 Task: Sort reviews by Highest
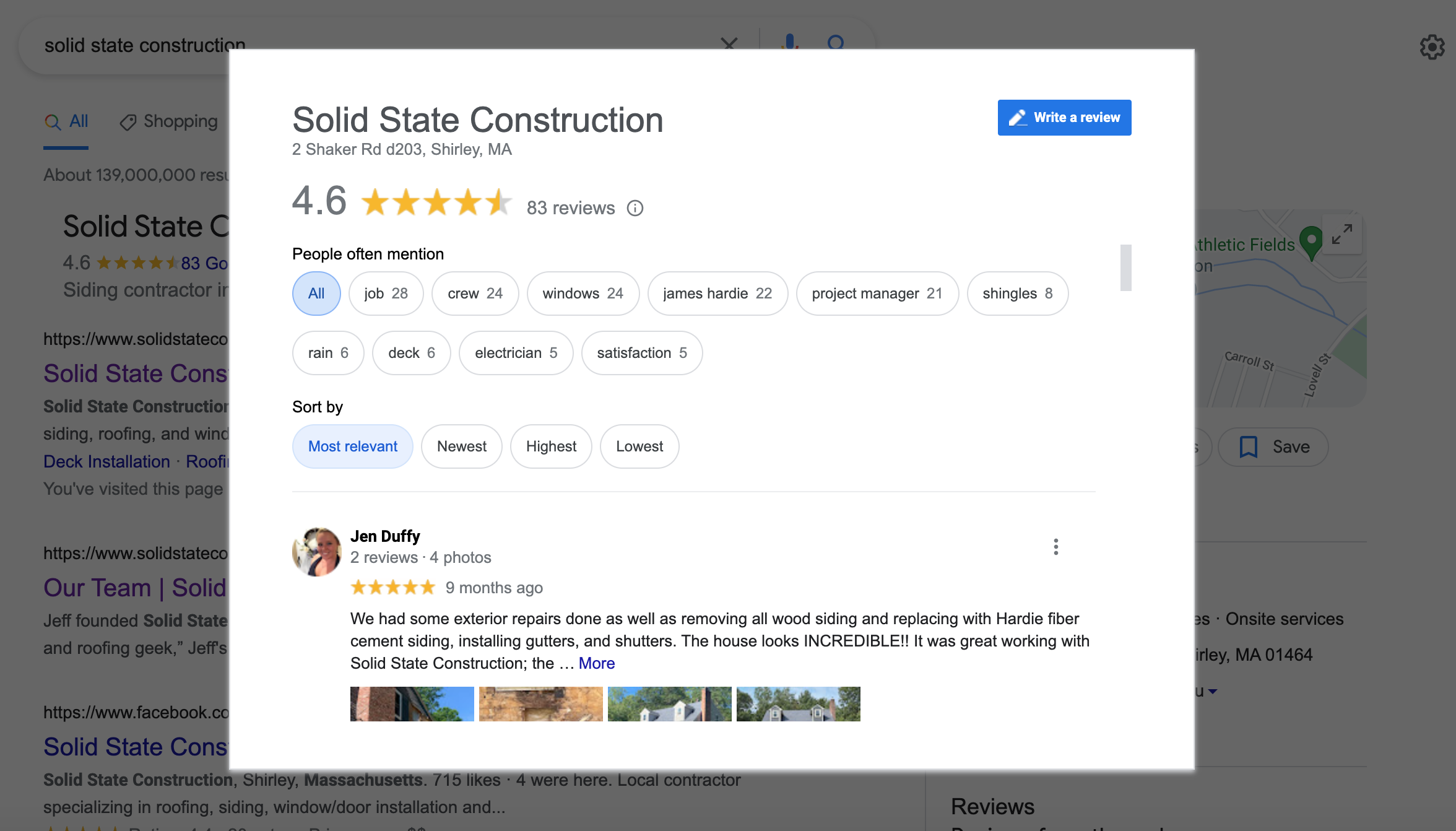click(551, 446)
